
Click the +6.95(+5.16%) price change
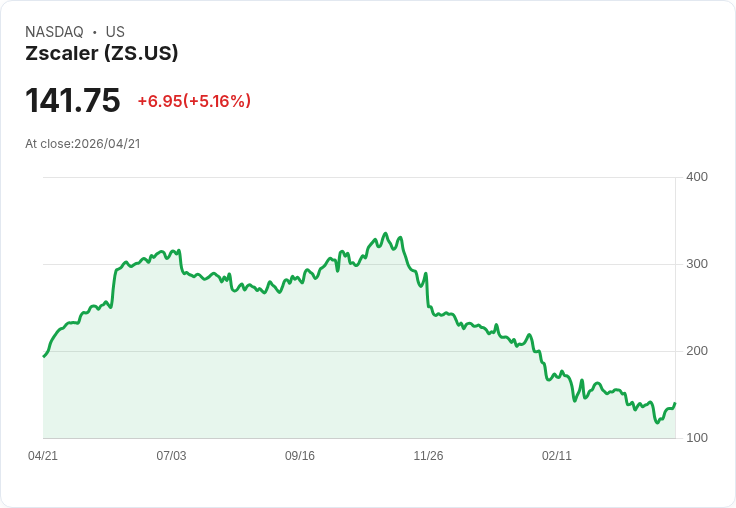(194, 101)
